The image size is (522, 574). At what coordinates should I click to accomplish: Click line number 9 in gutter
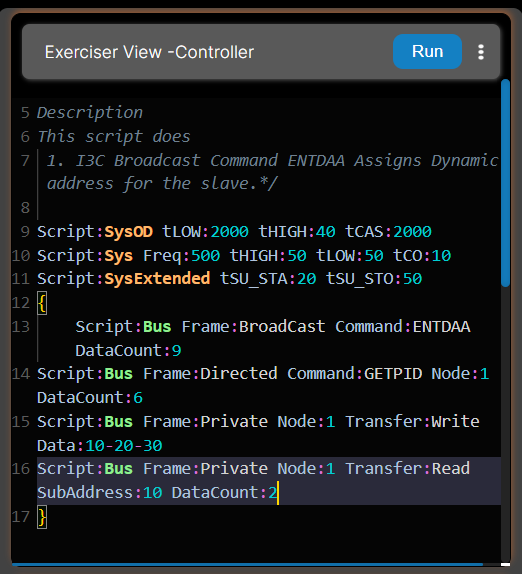coord(25,232)
